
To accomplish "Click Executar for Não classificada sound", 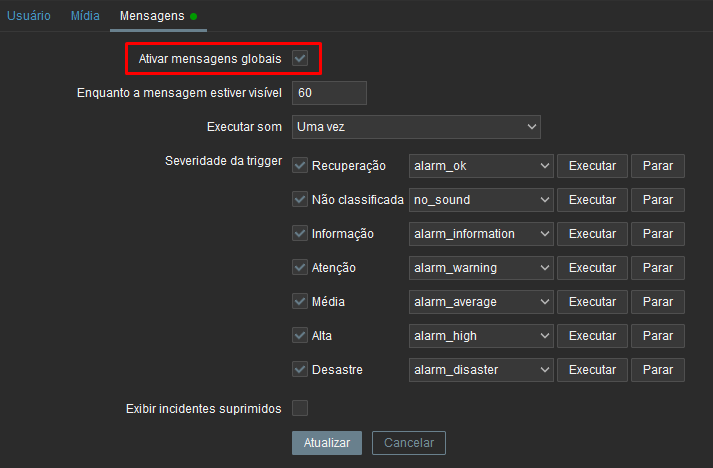I will pos(592,200).
